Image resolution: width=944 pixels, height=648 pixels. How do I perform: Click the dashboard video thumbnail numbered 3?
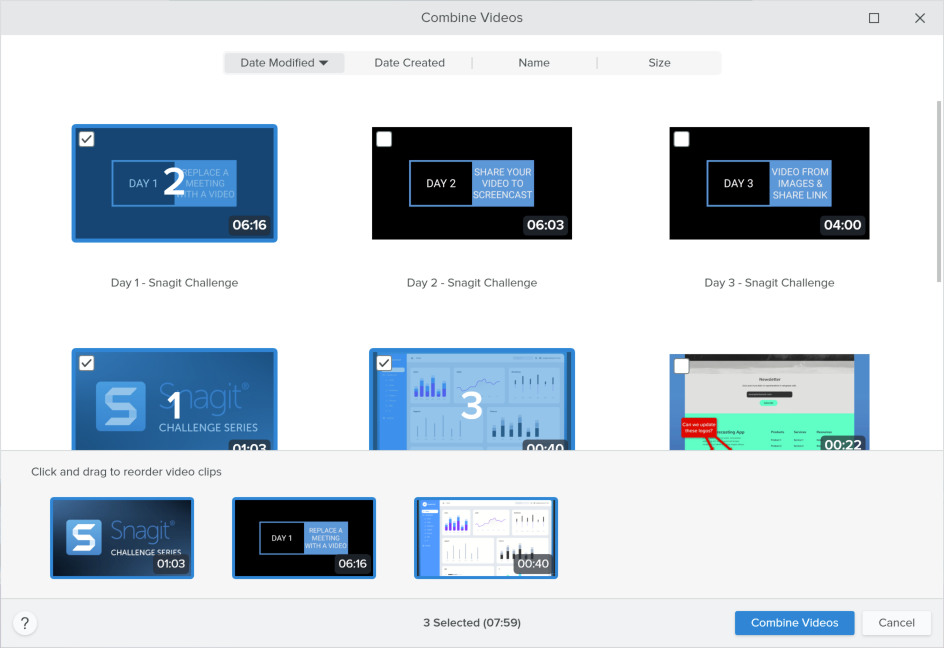(x=472, y=399)
